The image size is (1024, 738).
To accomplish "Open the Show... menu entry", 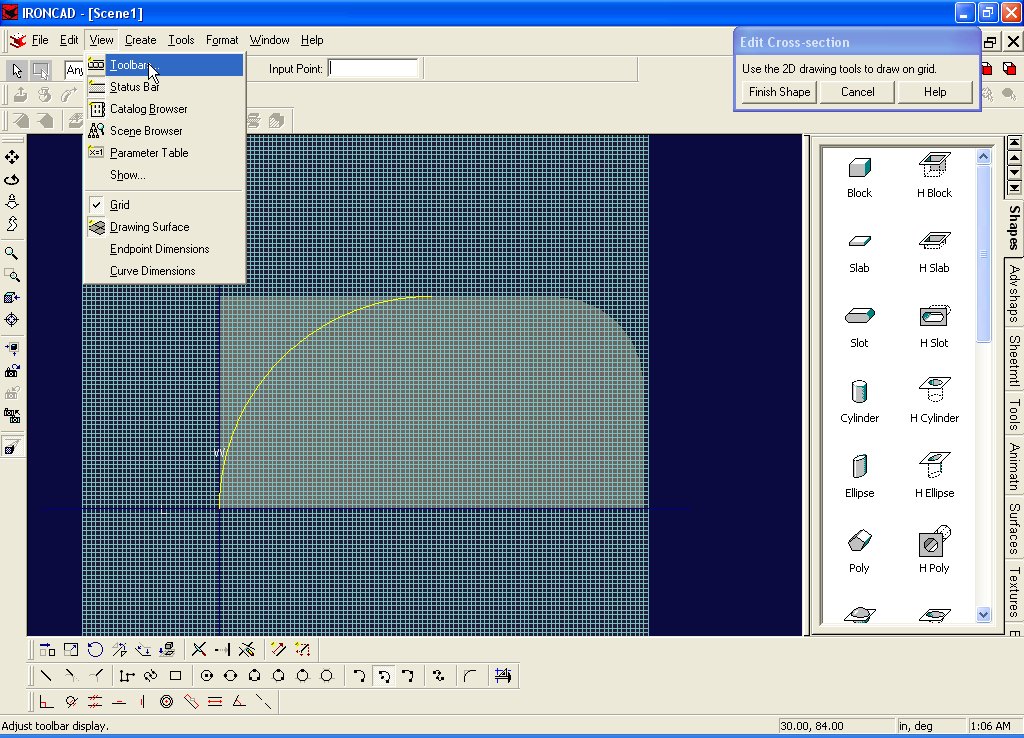I will point(165,175).
